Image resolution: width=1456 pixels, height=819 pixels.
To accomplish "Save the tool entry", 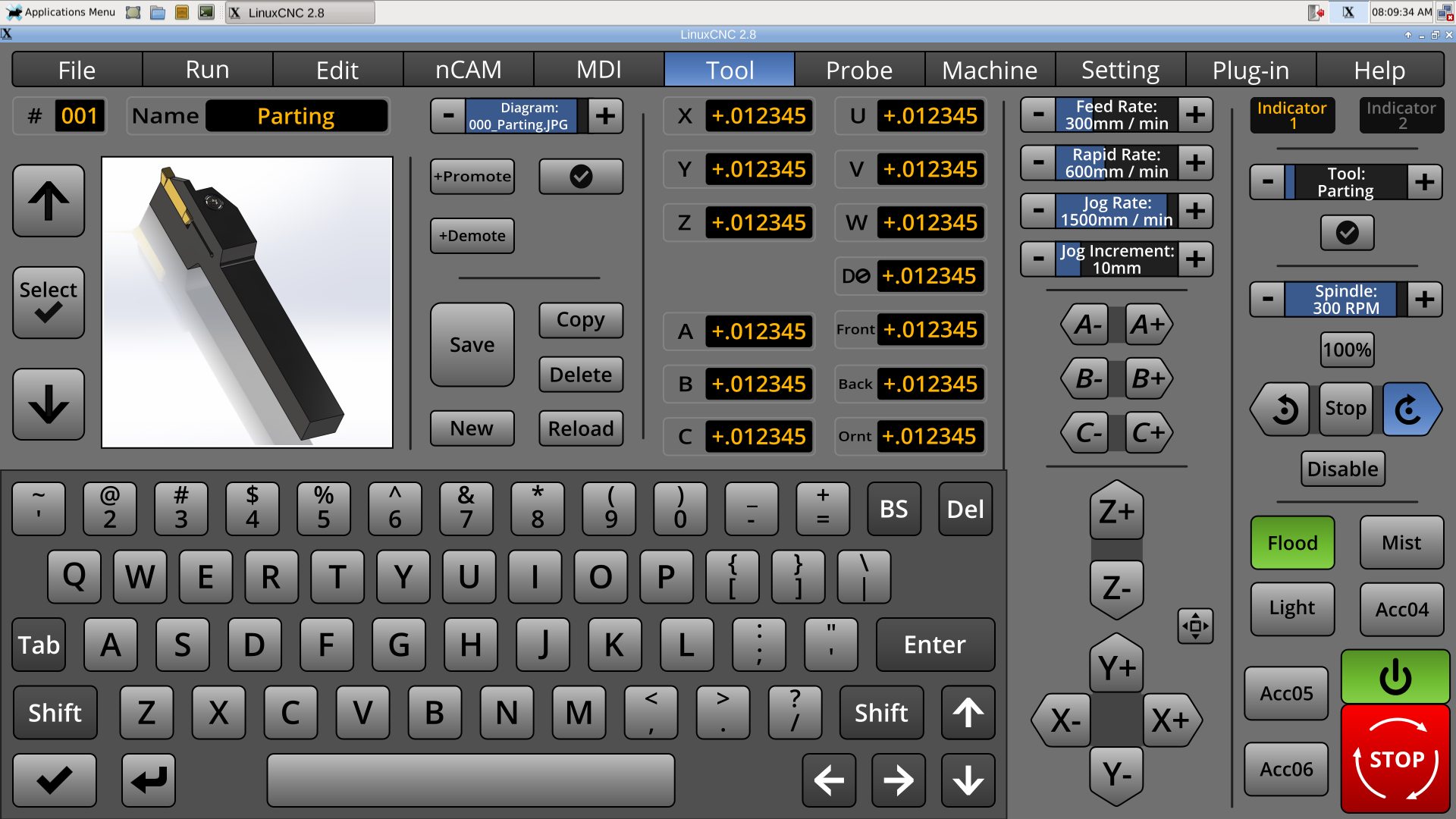I will [472, 345].
